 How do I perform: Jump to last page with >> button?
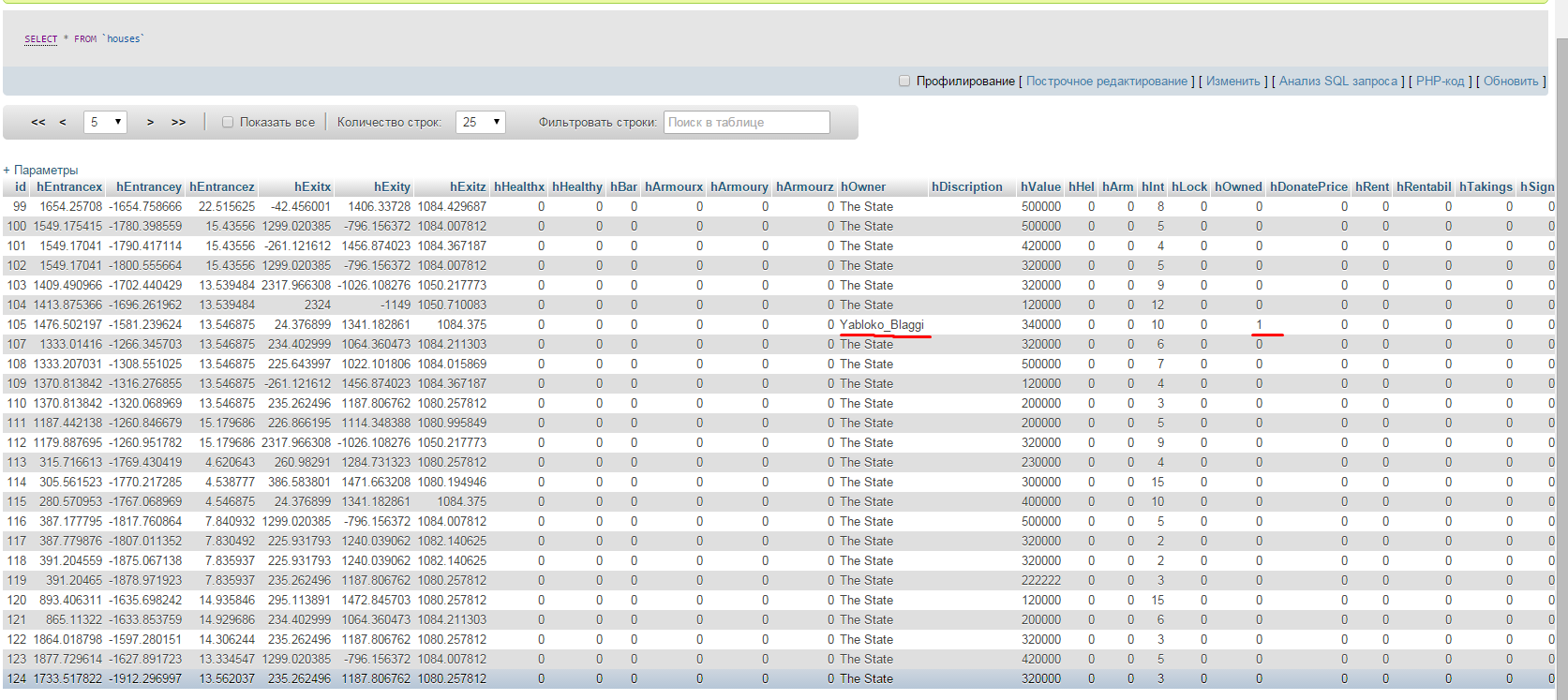pyautogui.click(x=178, y=122)
